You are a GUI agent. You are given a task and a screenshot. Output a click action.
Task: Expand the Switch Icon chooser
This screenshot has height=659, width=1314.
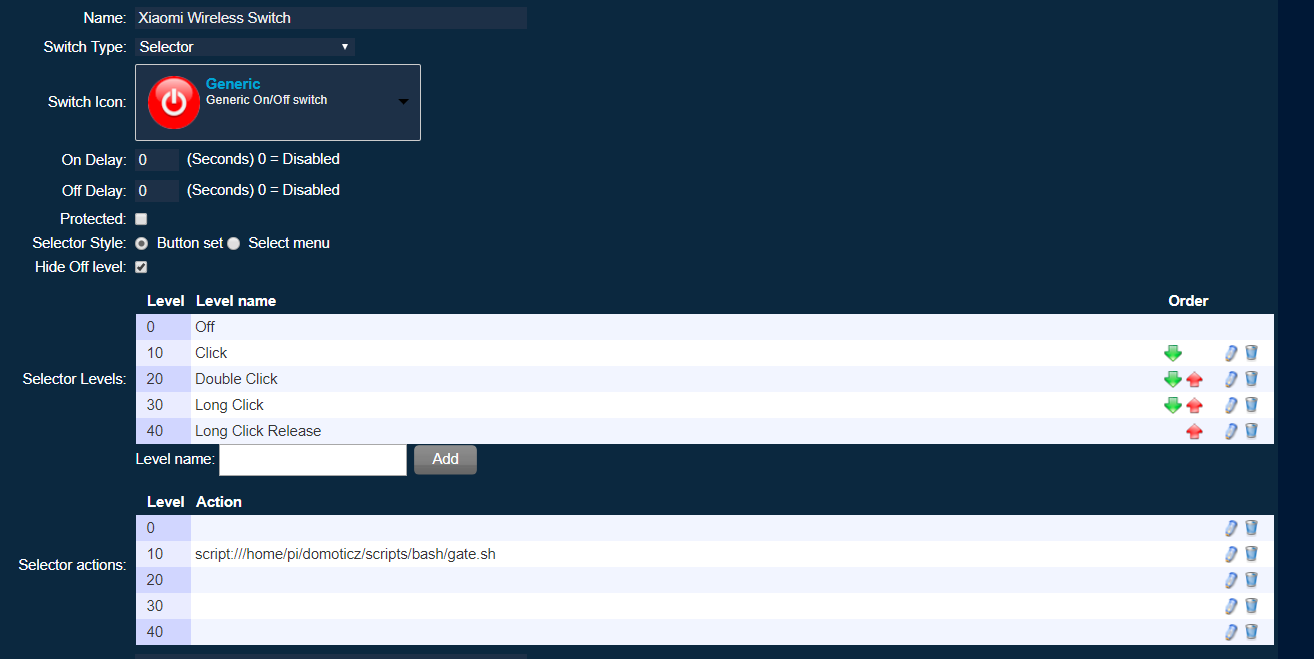pyautogui.click(x=278, y=103)
